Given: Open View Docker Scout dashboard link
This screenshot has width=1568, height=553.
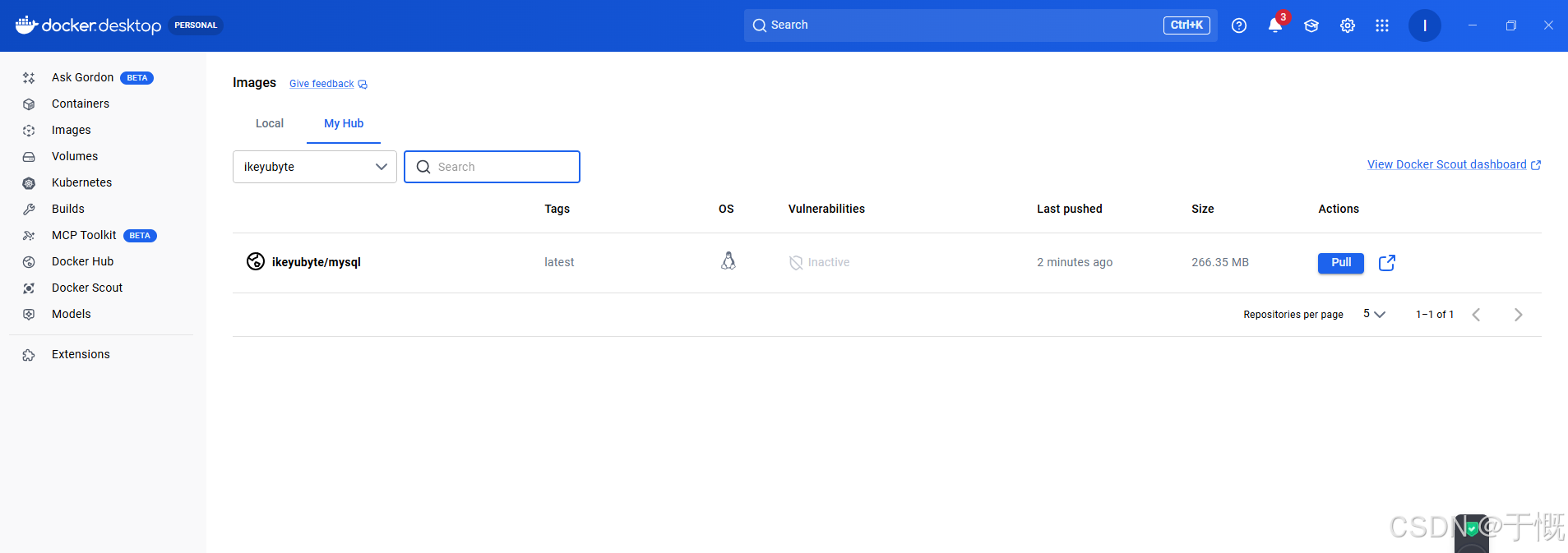Looking at the screenshot, I should [x=1454, y=164].
